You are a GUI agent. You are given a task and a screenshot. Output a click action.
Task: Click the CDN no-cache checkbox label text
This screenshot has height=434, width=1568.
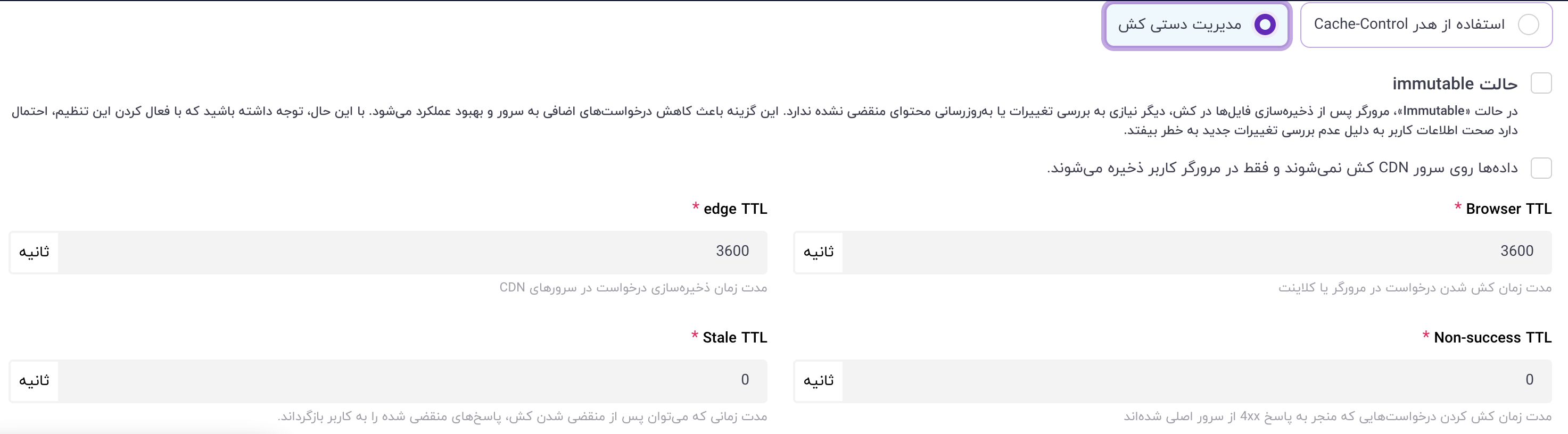point(1282,169)
